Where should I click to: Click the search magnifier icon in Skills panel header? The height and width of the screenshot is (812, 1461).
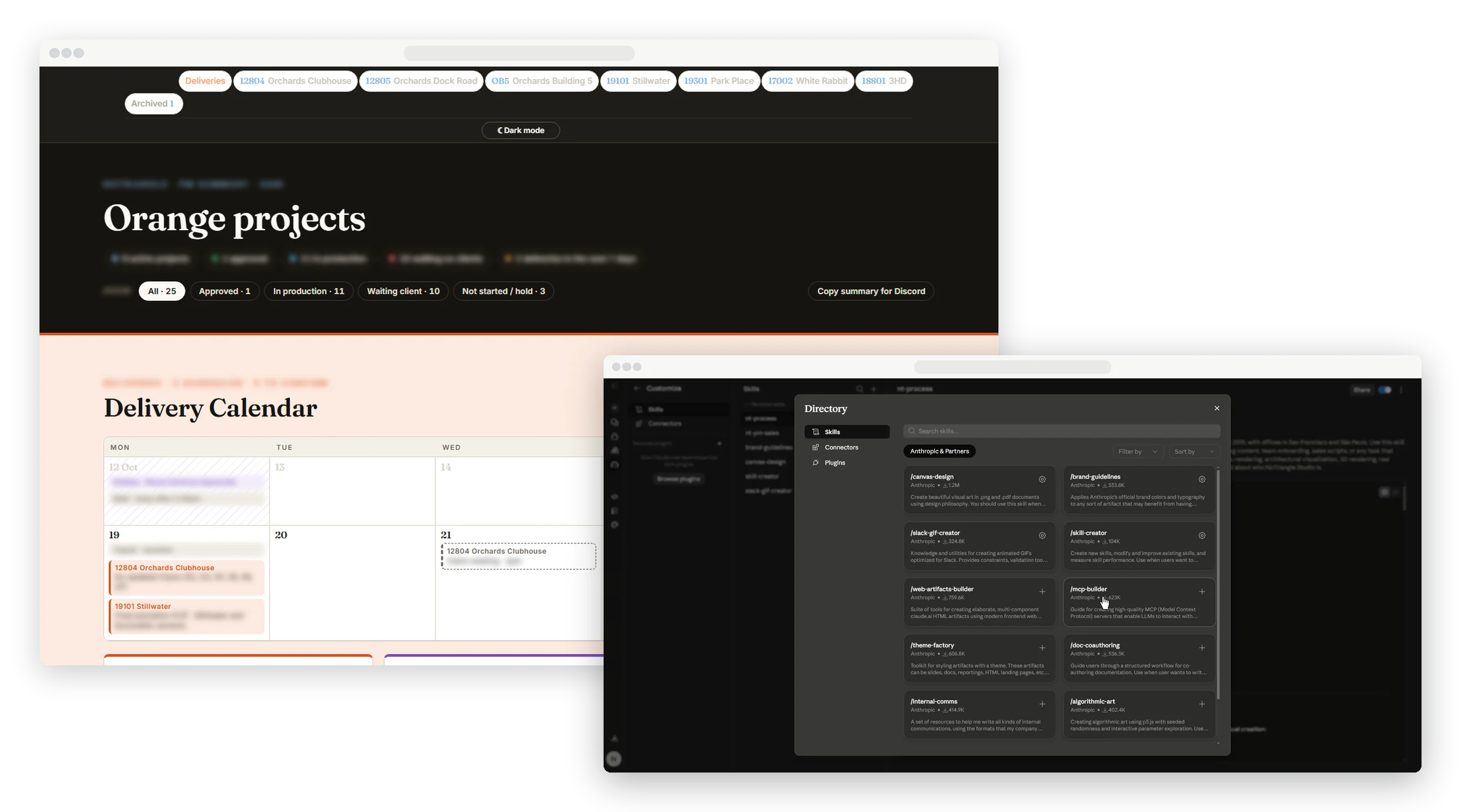[x=859, y=389]
